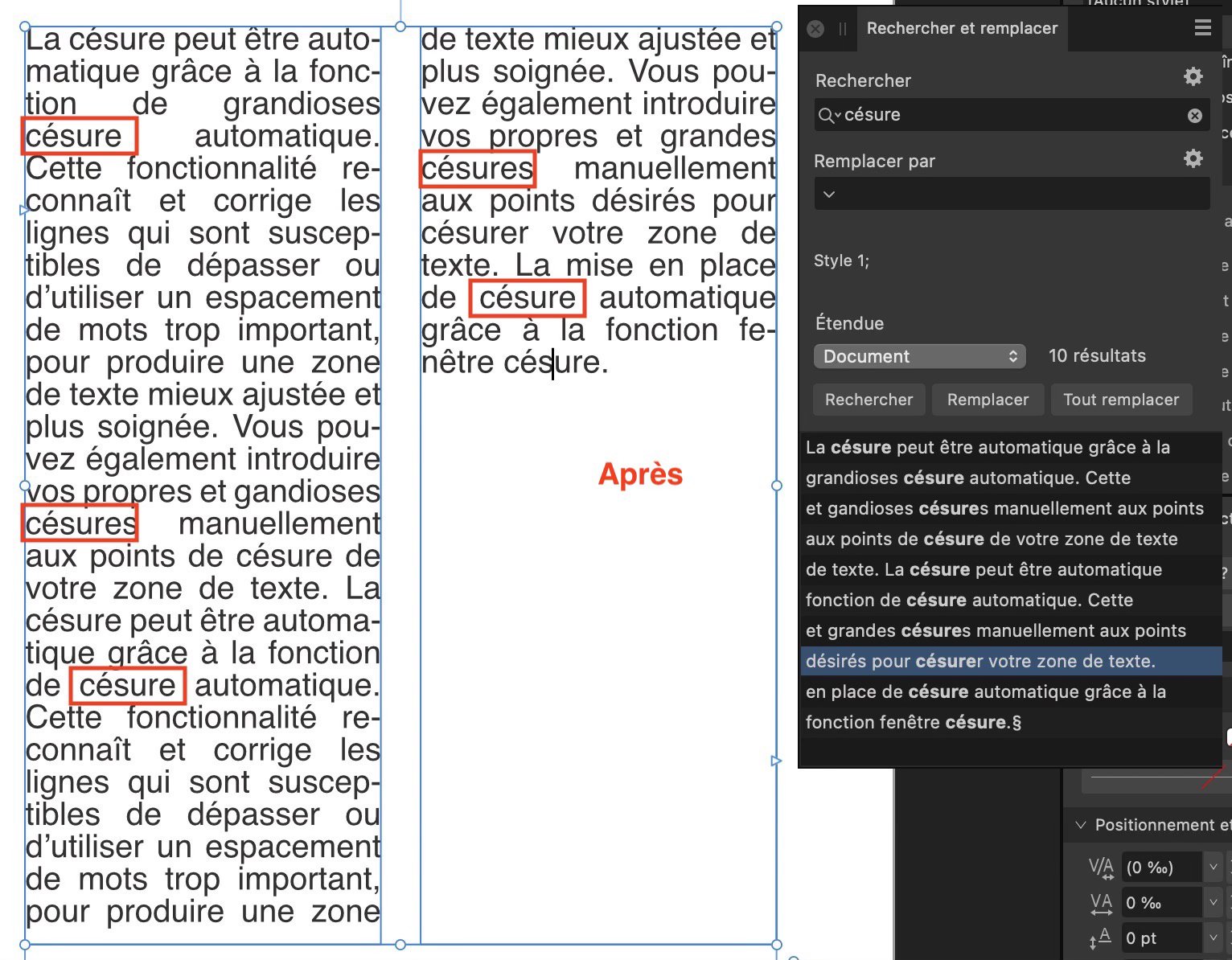Open the search magnifier history dropdown

pos(829,116)
